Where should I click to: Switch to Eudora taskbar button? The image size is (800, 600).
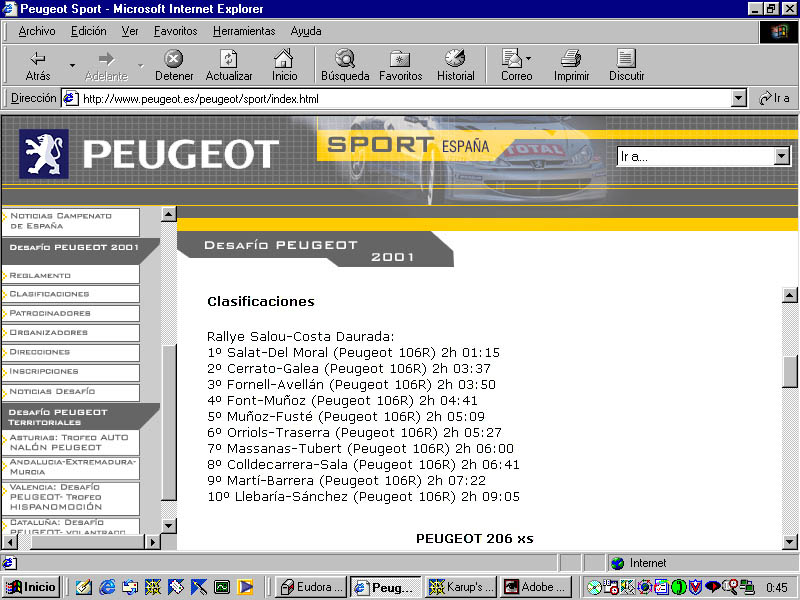(x=312, y=587)
